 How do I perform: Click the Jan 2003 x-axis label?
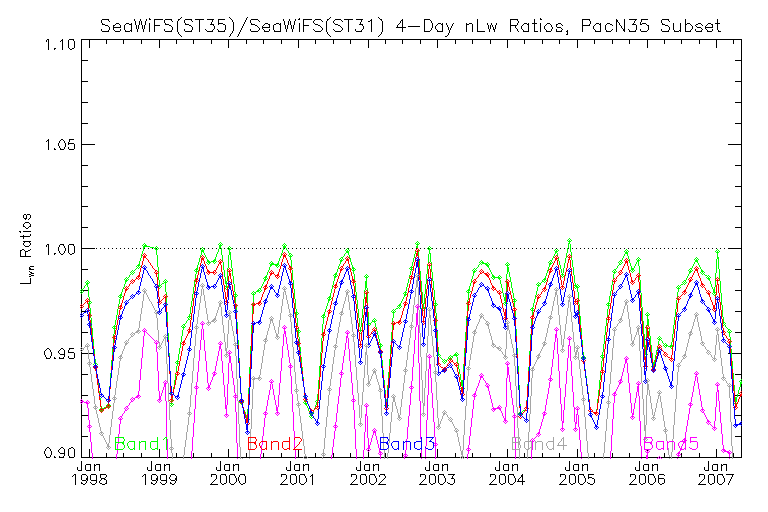click(437, 472)
